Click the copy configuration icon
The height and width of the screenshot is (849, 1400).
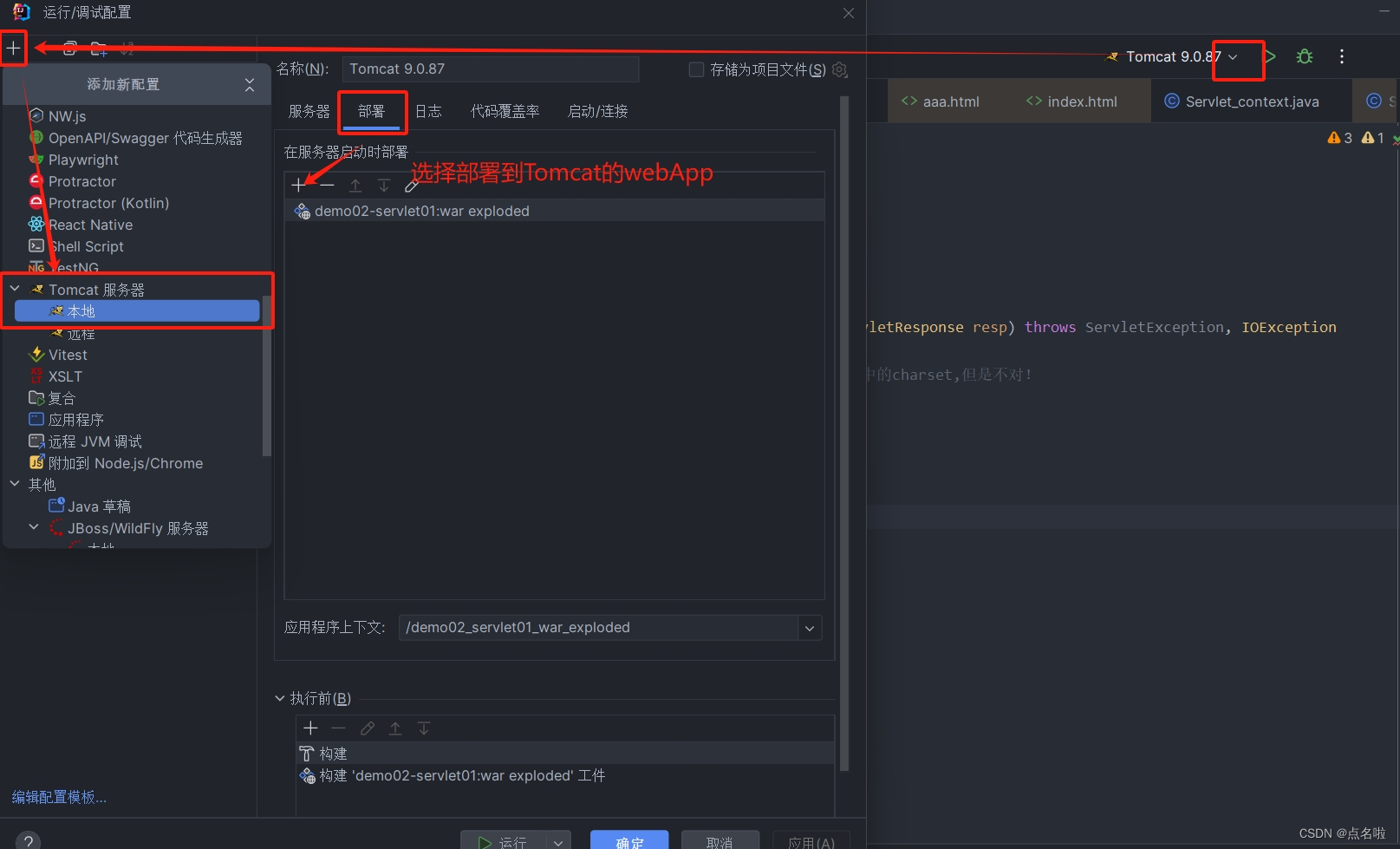[70, 49]
